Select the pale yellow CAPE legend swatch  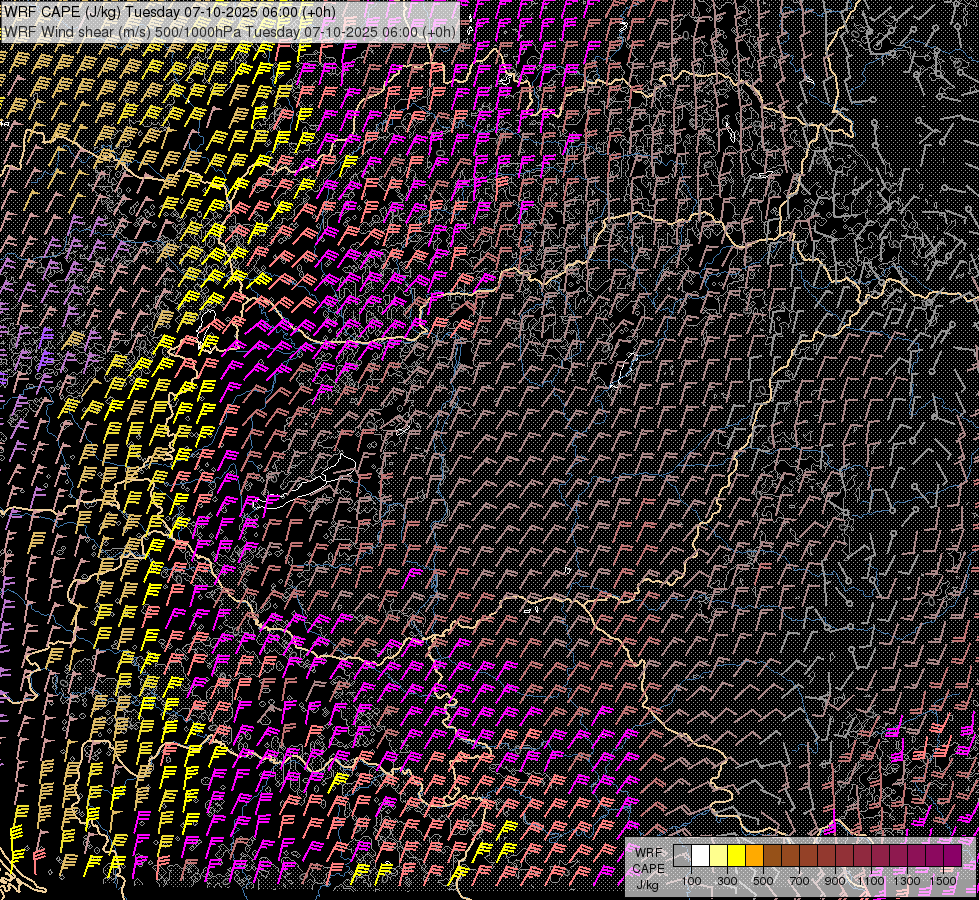point(718,855)
